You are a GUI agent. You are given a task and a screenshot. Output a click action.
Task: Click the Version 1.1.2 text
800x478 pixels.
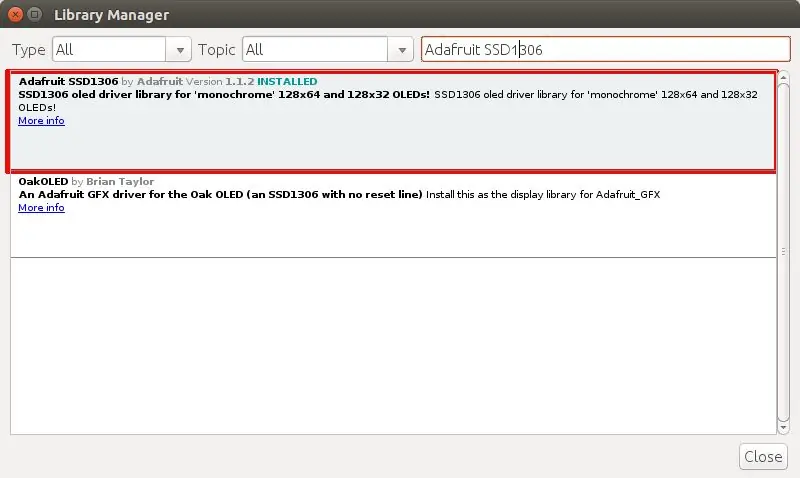coord(220,82)
